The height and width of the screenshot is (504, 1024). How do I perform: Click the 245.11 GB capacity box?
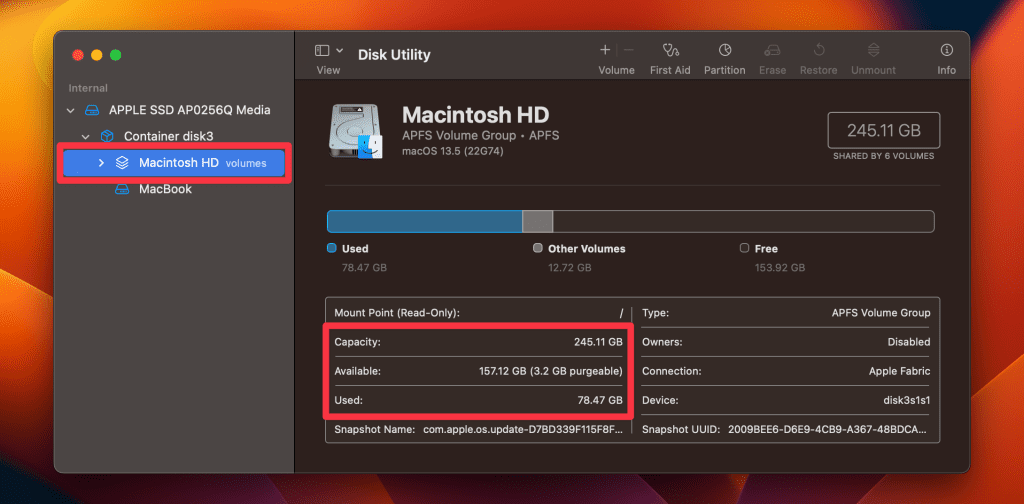click(x=884, y=131)
